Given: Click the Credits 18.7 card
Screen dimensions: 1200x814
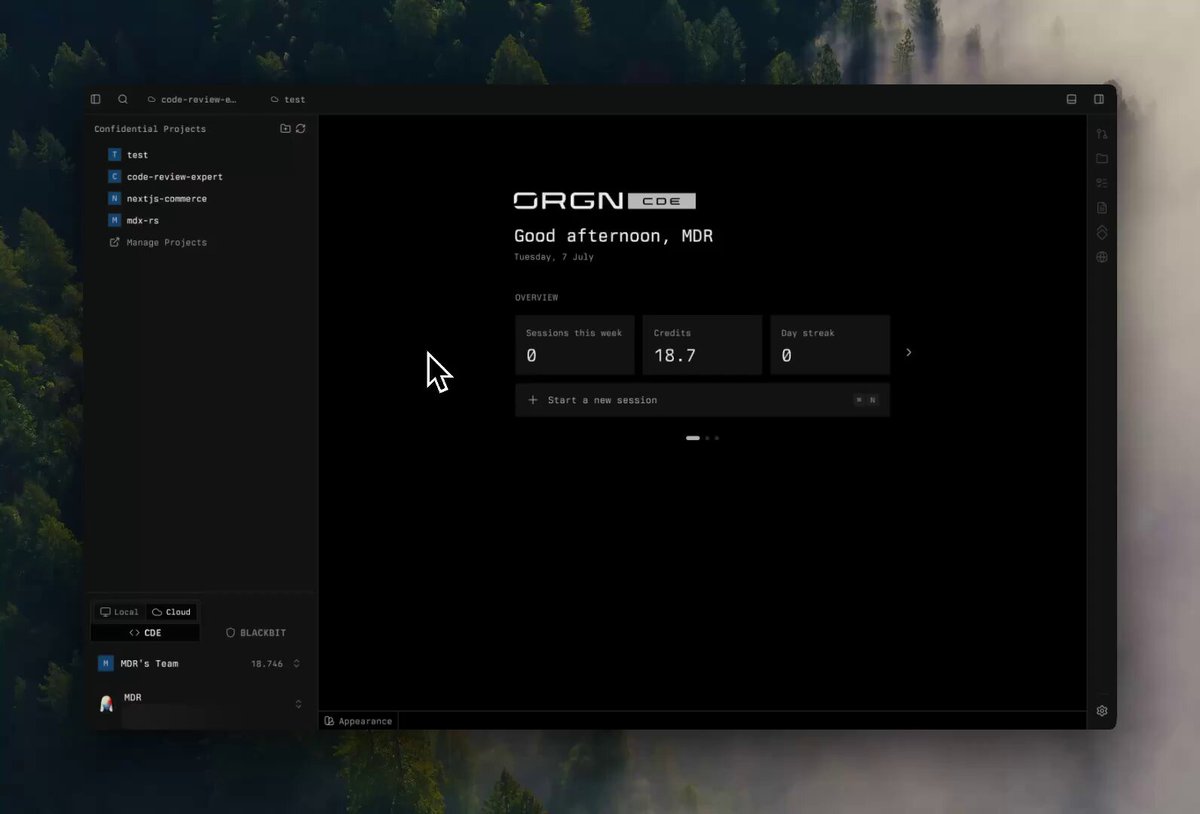Looking at the screenshot, I should point(702,345).
